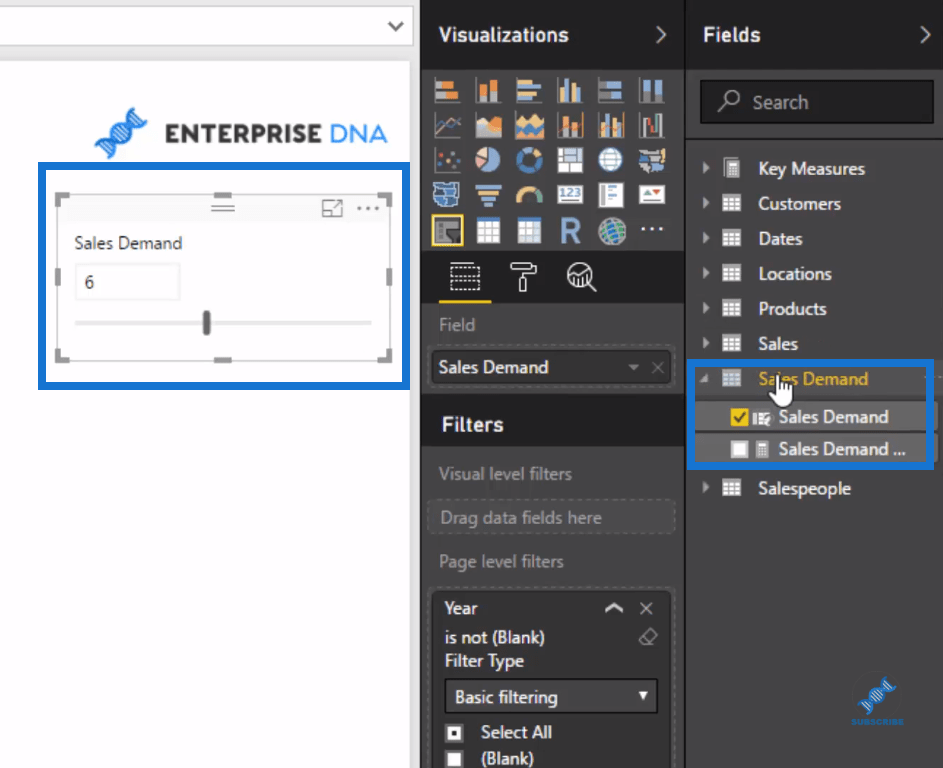Expand the Key Measures table
This screenshot has width=943, height=768.
(x=706, y=168)
